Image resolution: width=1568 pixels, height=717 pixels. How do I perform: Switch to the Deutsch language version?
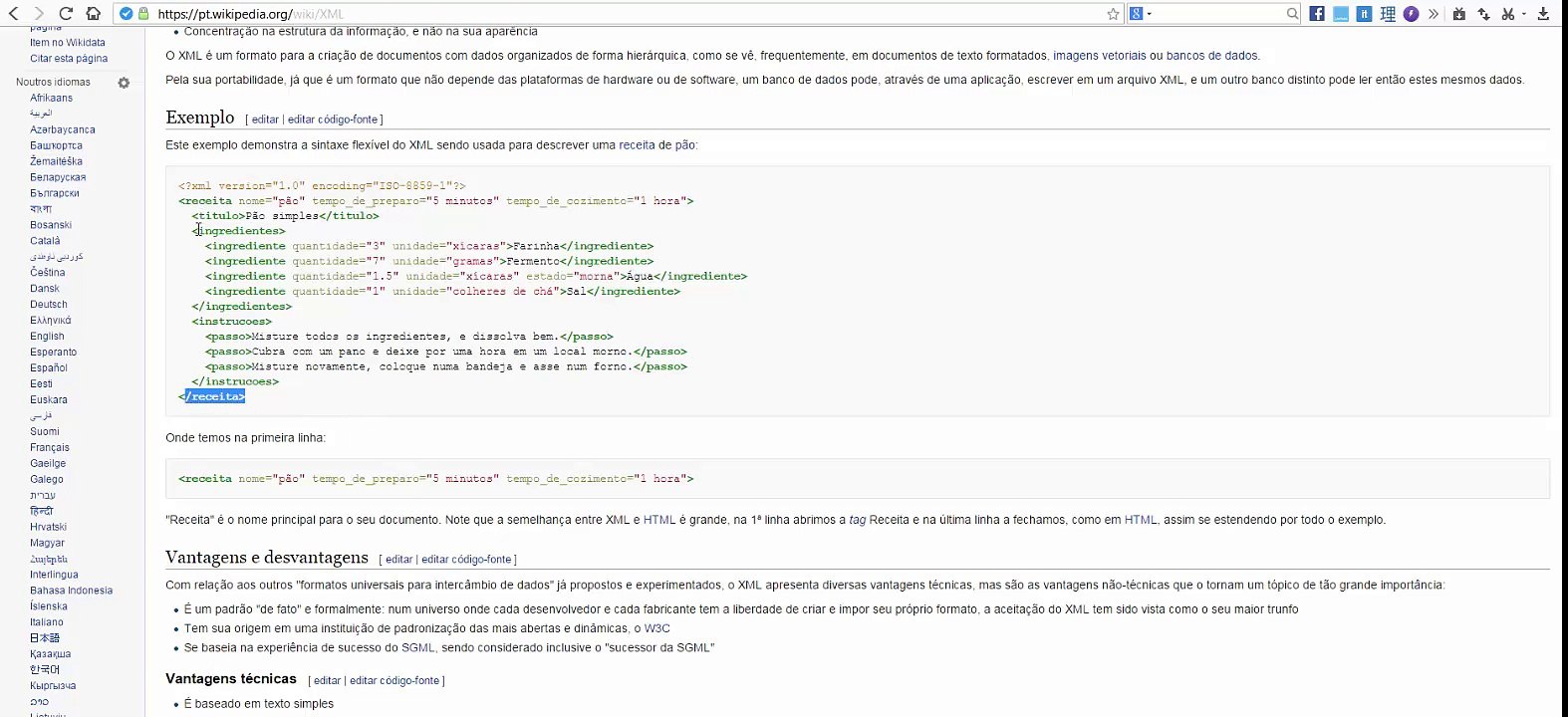(x=49, y=305)
